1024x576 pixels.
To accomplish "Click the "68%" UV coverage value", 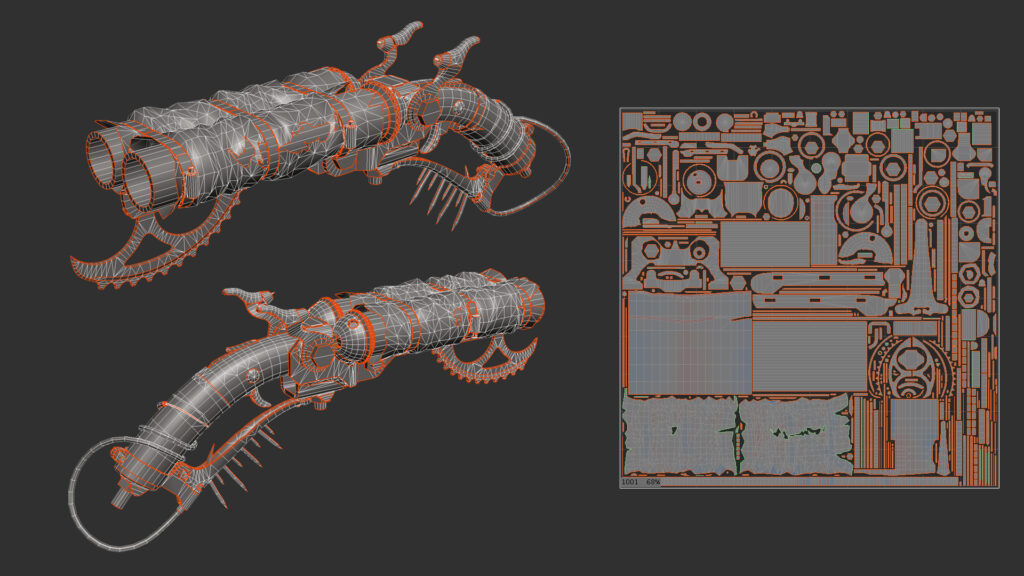I will coord(653,482).
